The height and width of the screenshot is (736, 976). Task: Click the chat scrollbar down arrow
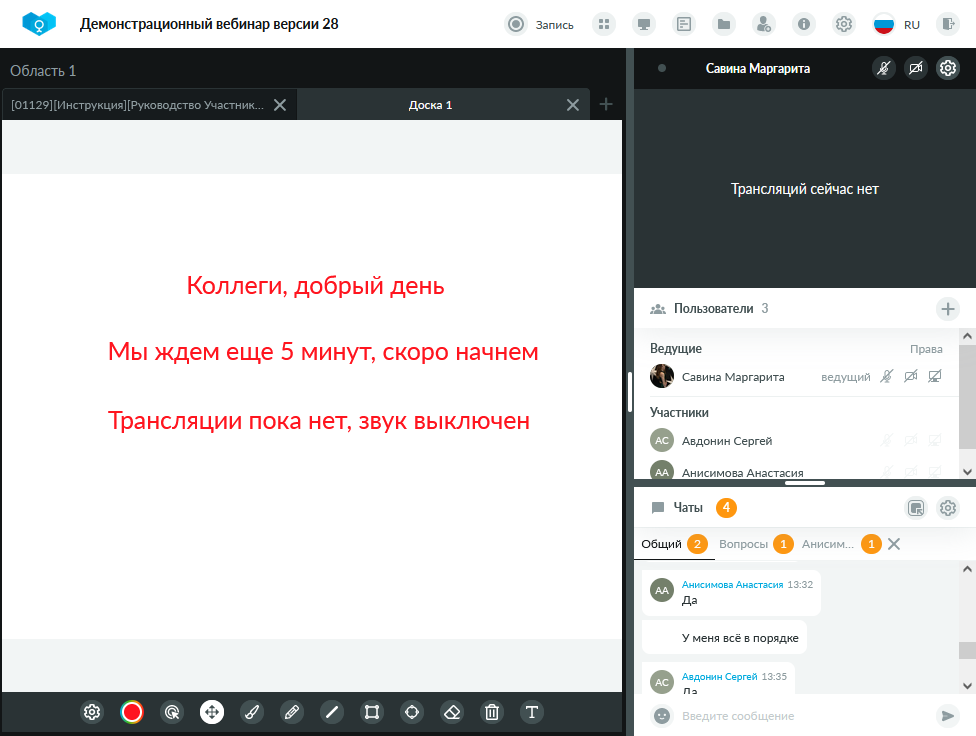click(x=967, y=686)
